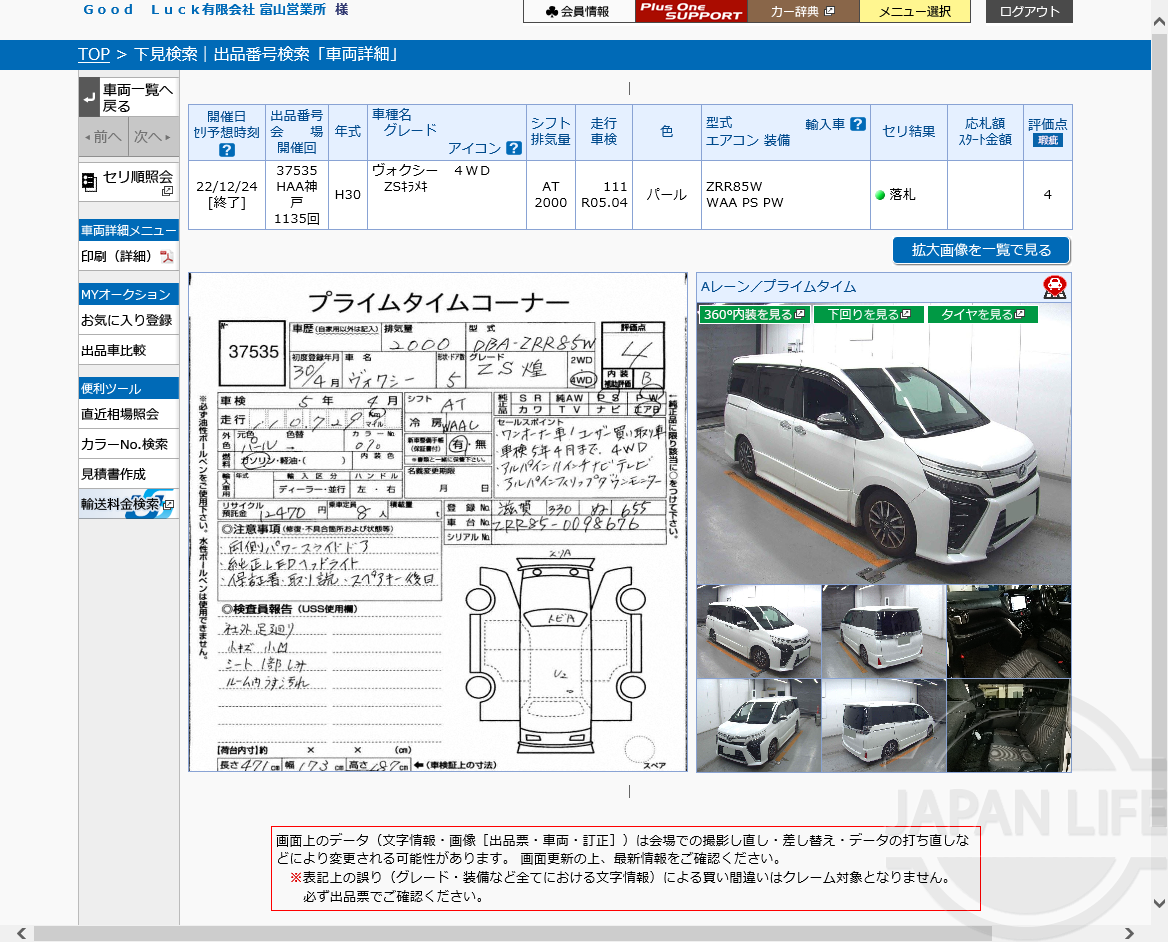This screenshot has height=942, width=1168.
Task: Open the メニュー選択 menu
Action: [914, 12]
